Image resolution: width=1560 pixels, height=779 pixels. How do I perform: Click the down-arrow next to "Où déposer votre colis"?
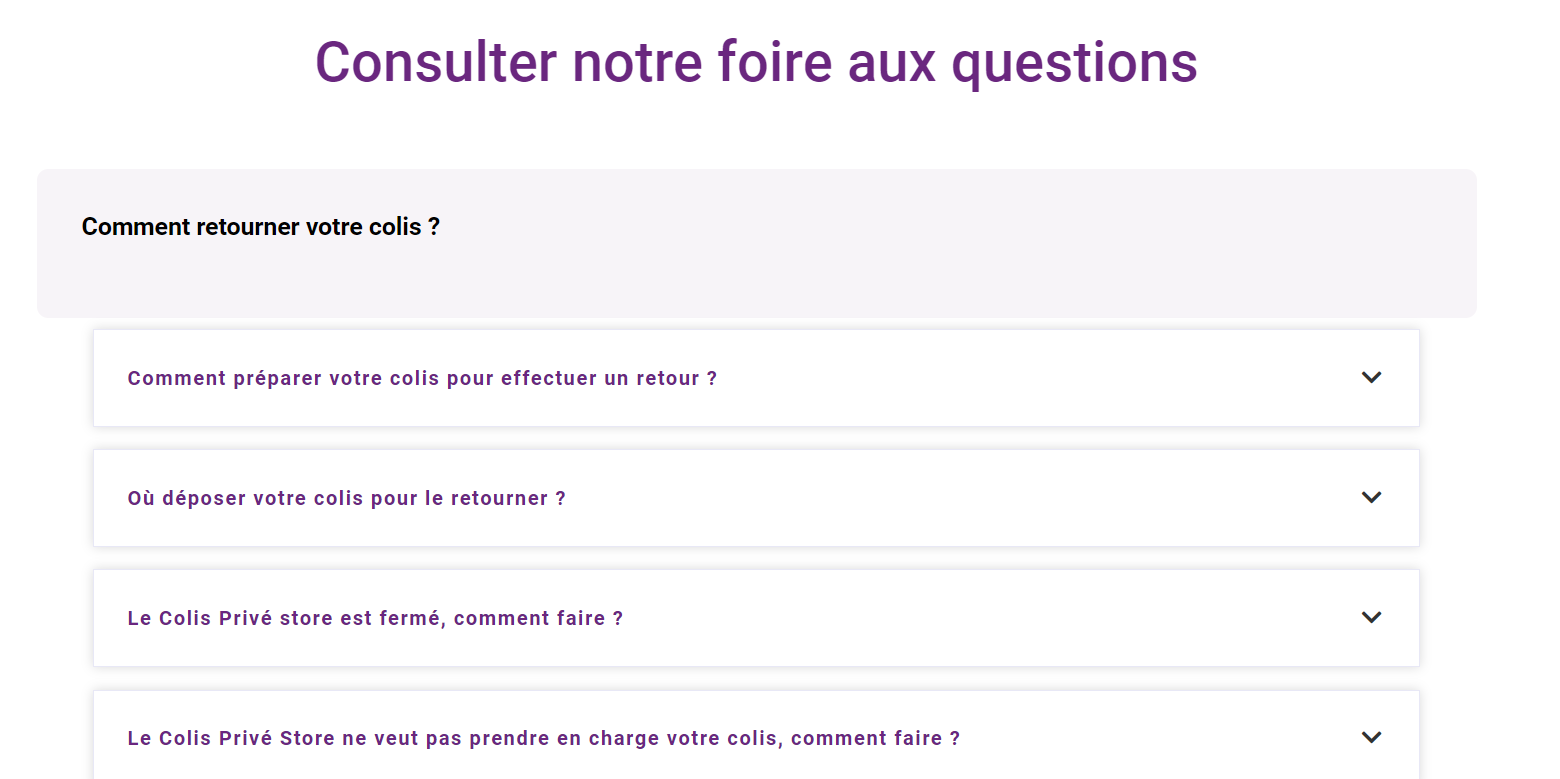tap(1372, 497)
